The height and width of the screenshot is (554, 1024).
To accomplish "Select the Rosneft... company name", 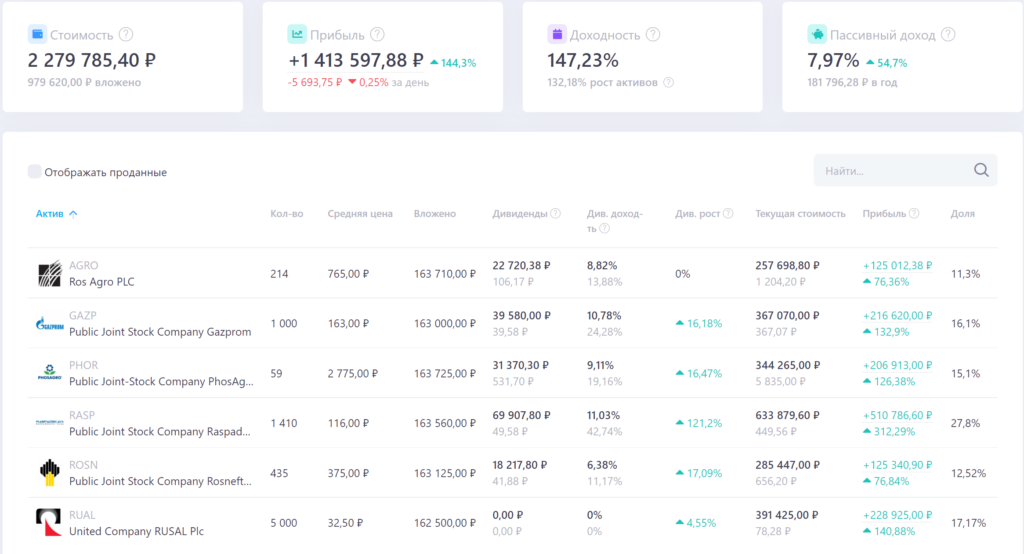I will coord(161,481).
